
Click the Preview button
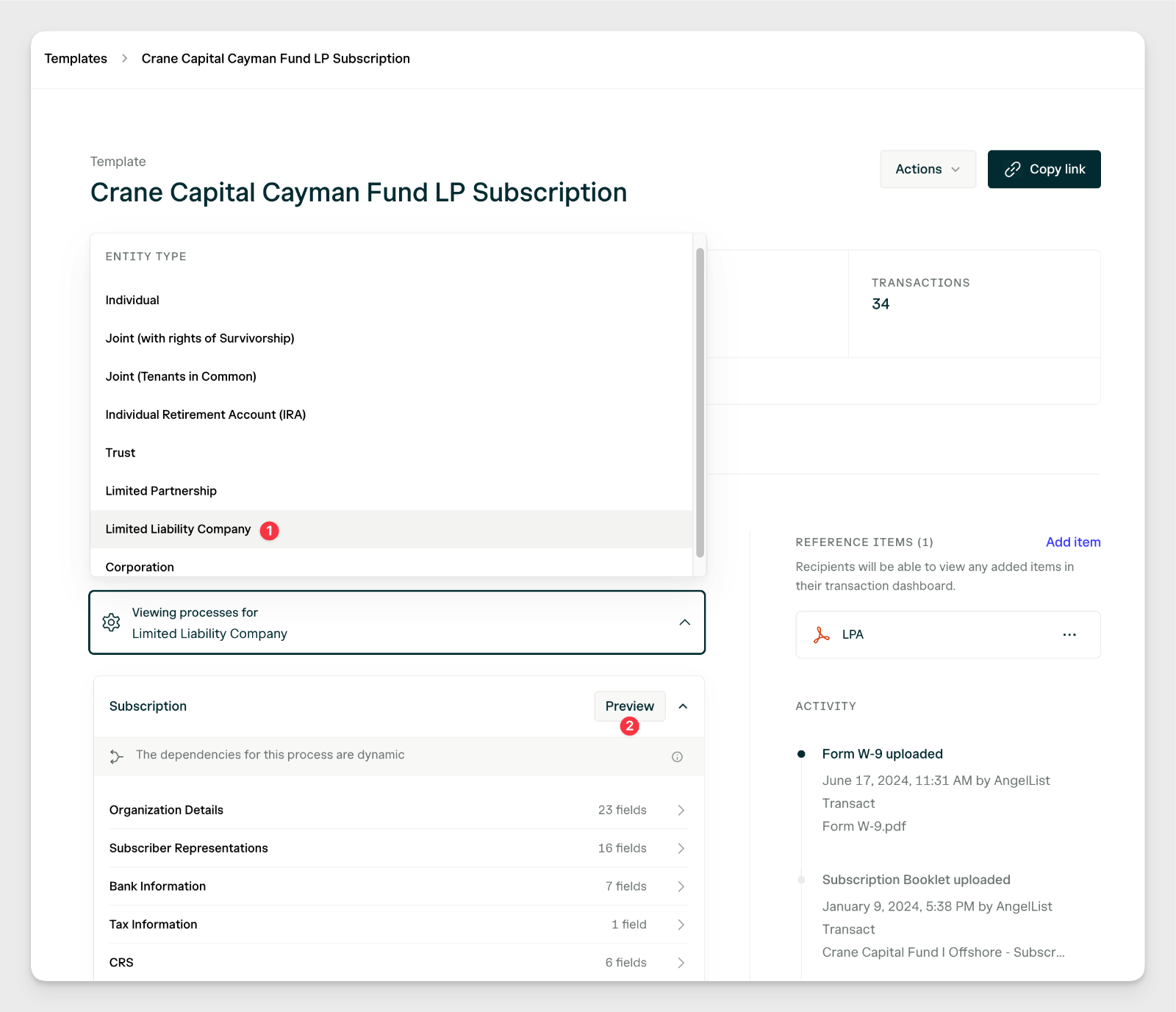630,706
